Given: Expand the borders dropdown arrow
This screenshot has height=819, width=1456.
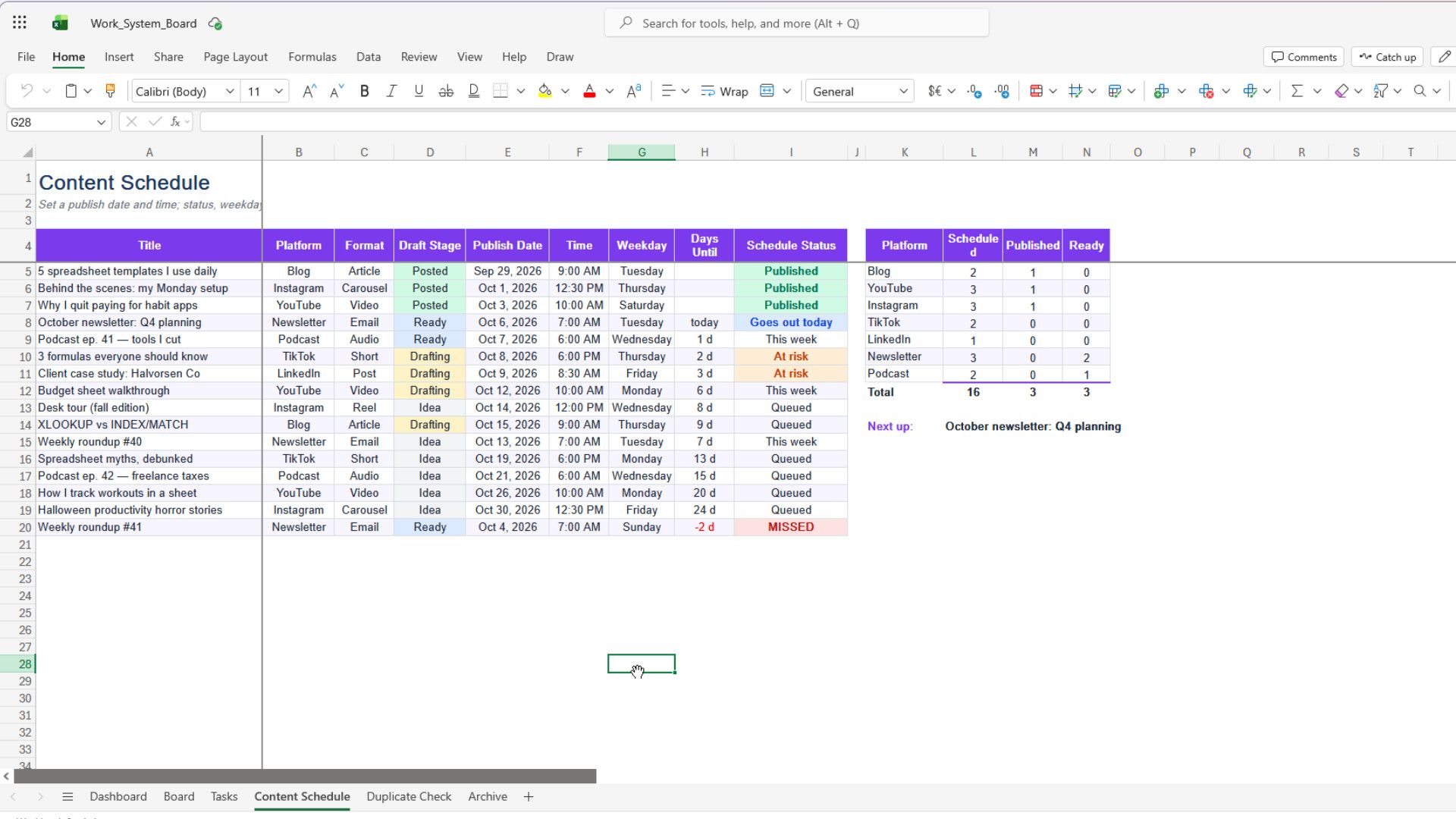Looking at the screenshot, I should (x=521, y=91).
